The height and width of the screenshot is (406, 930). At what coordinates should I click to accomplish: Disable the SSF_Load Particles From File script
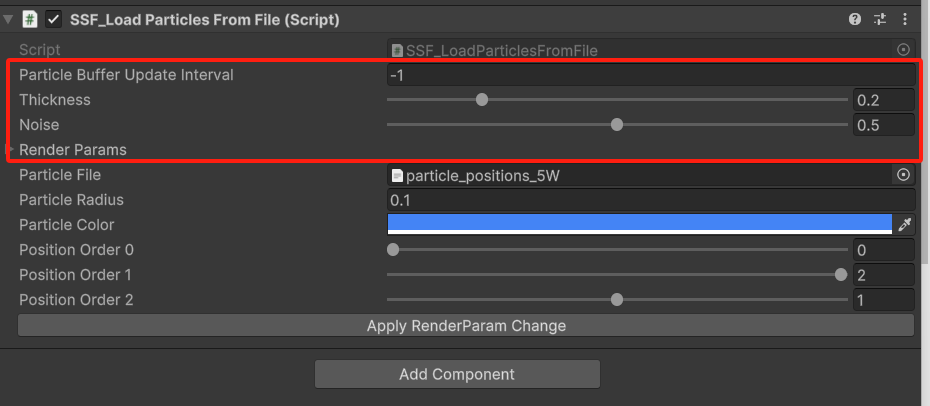(54, 19)
